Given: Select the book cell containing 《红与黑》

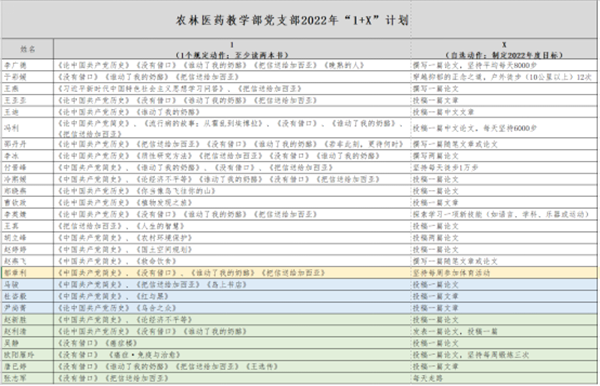Looking at the screenshot, I should 232,296.
